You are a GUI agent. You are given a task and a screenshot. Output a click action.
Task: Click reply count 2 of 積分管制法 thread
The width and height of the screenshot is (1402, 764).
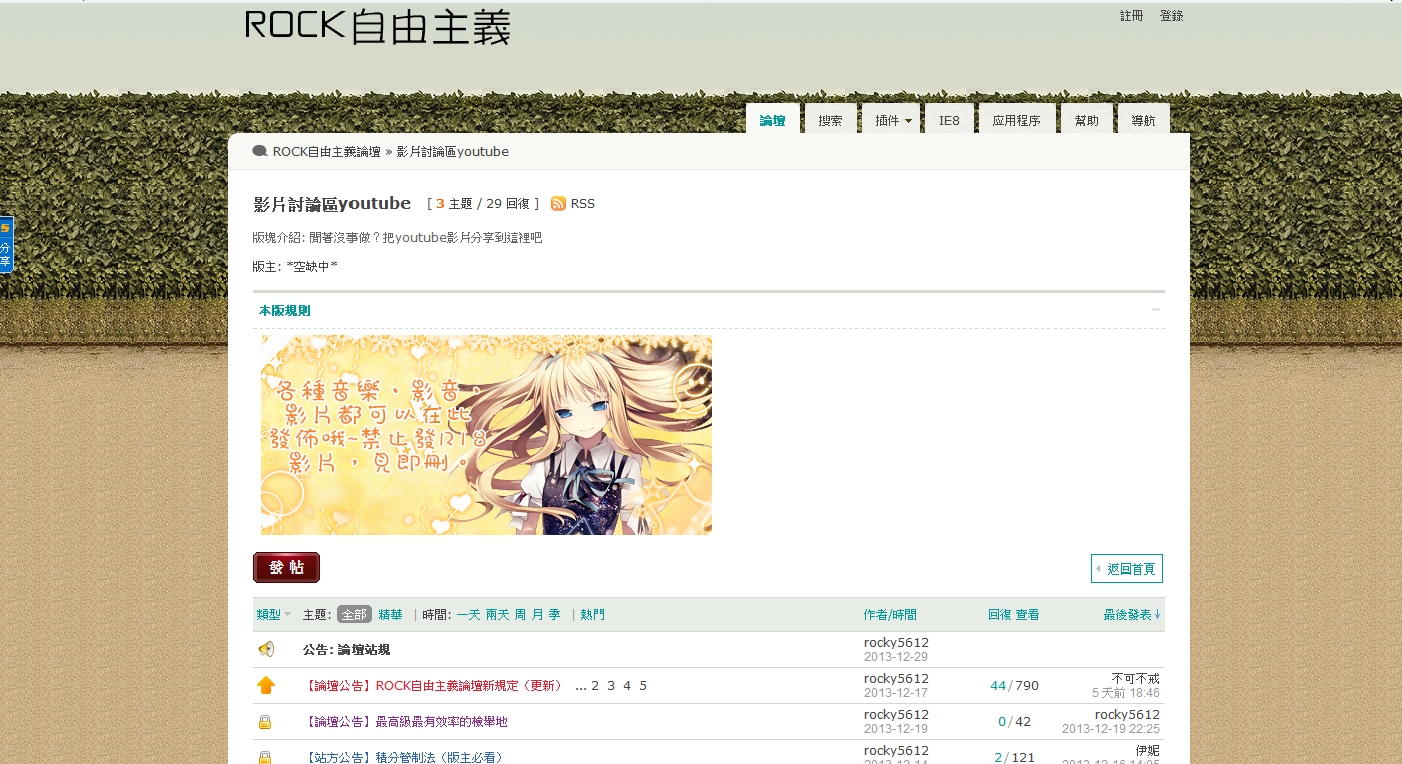coord(998,757)
